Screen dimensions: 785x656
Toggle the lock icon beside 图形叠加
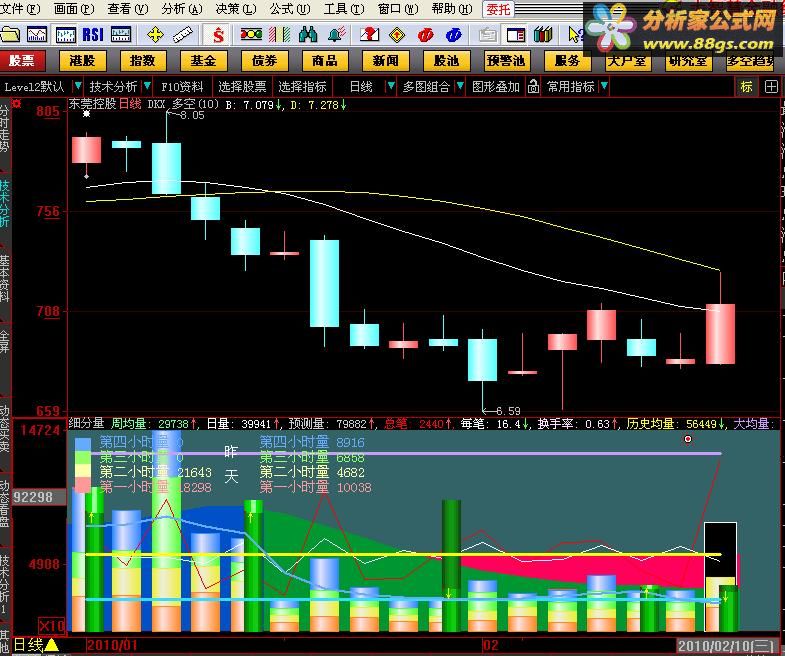pyautogui.click(x=533, y=87)
